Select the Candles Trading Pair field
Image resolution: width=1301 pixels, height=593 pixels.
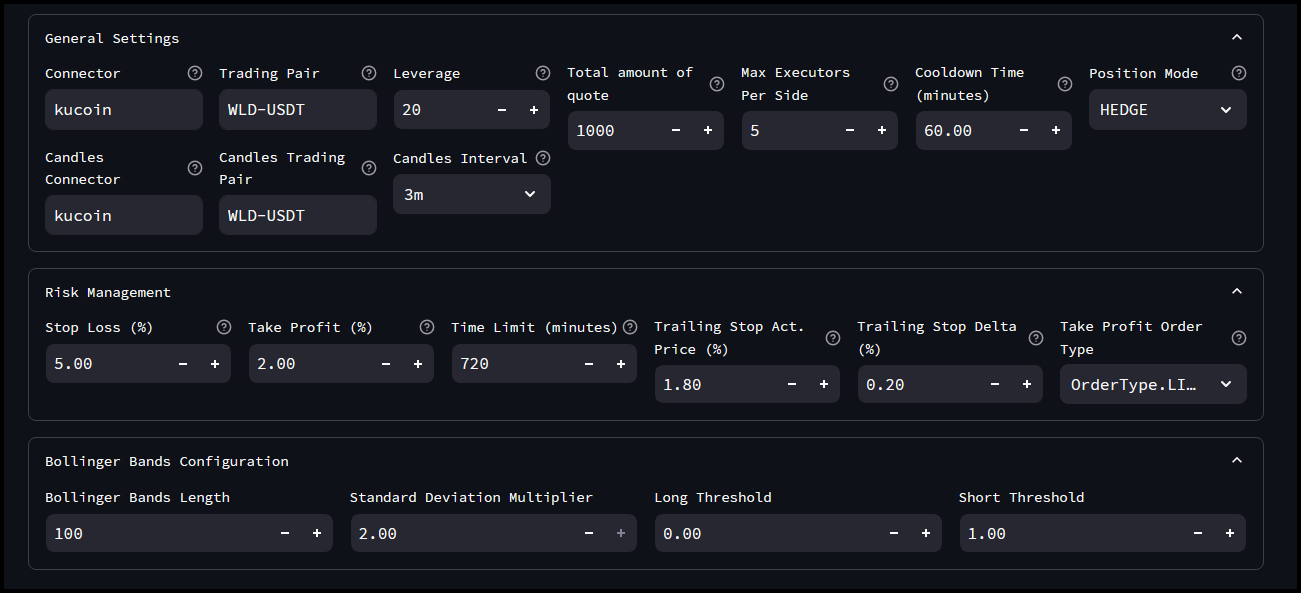pos(297,215)
